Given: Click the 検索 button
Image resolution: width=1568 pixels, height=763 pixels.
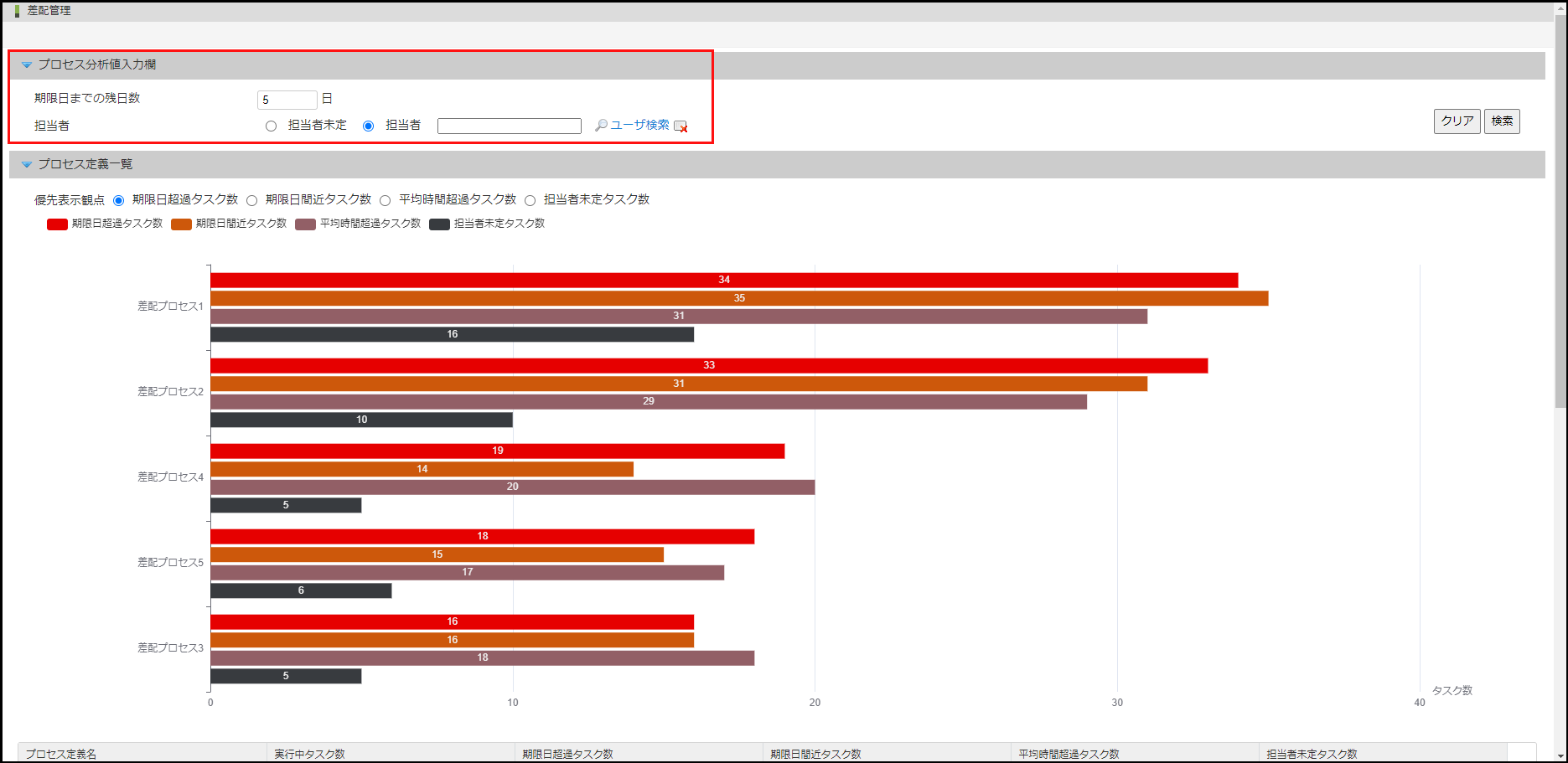Looking at the screenshot, I should pos(1502,121).
